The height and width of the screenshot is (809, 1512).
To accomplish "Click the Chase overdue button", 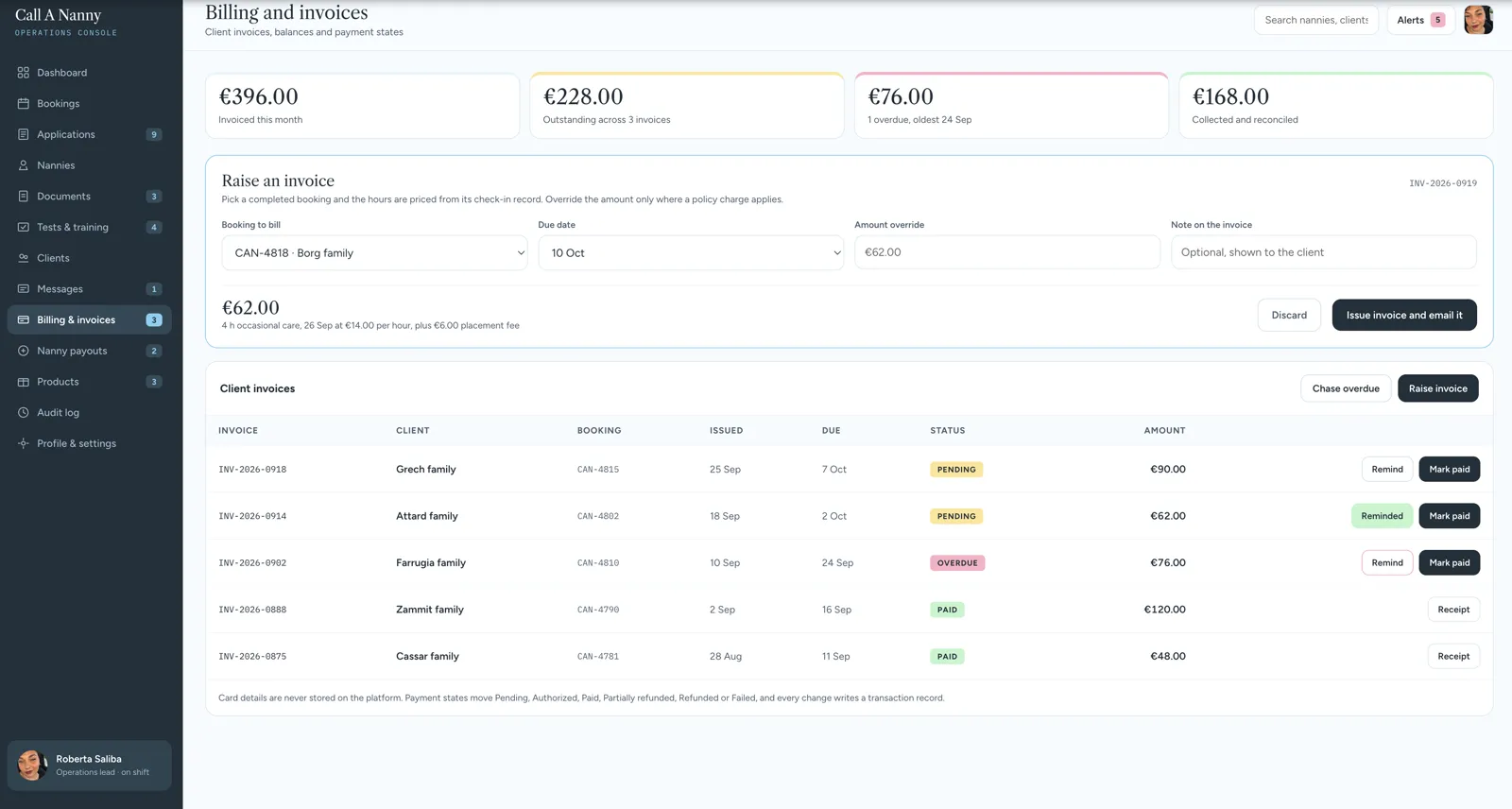I will point(1346,388).
